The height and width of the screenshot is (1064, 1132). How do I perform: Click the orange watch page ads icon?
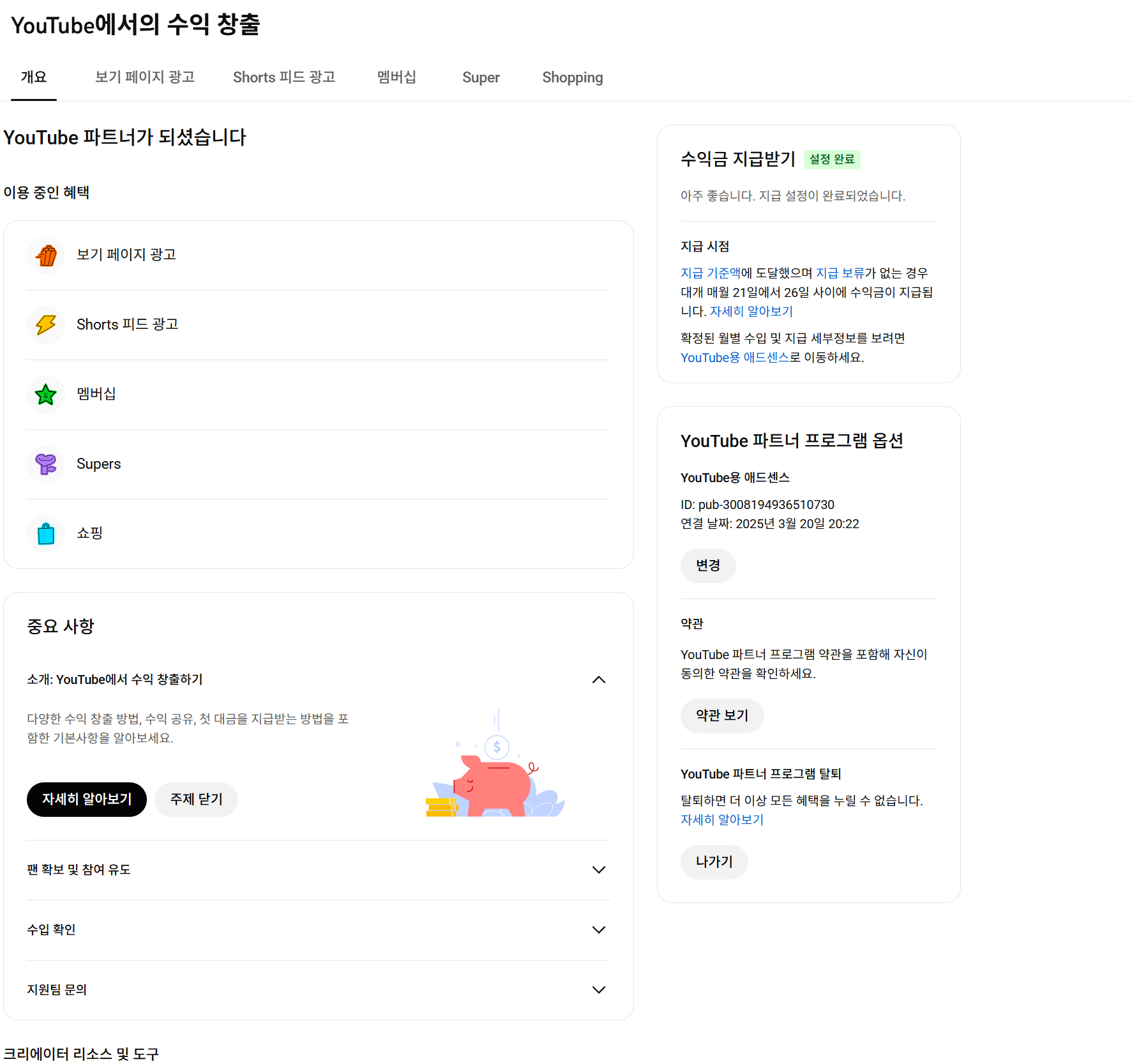(46, 255)
